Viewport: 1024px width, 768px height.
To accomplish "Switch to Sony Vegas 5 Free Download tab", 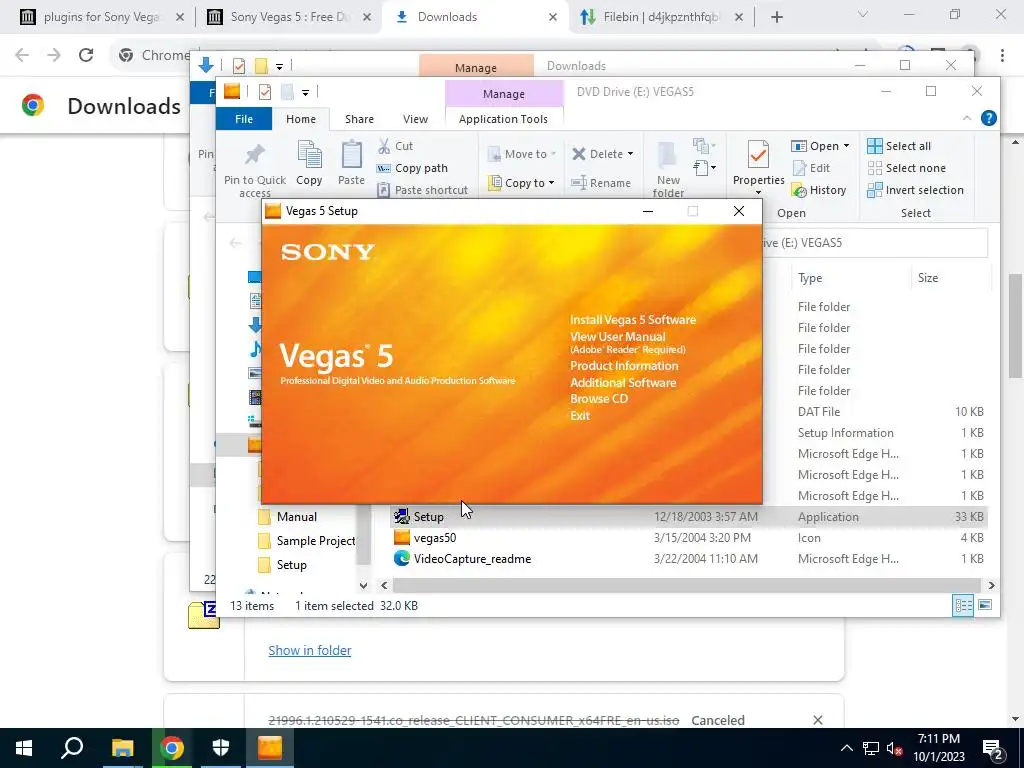I will pyautogui.click(x=290, y=17).
